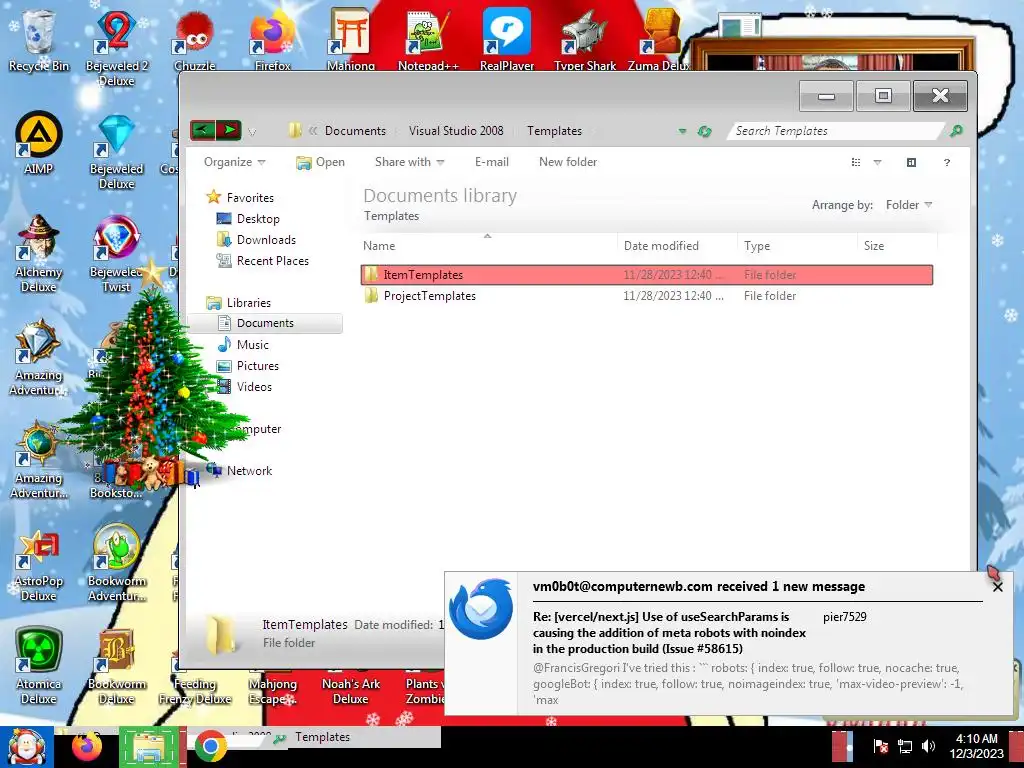Sort by Date modified column
This screenshot has height=768, width=1024.
pyautogui.click(x=677, y=246)
